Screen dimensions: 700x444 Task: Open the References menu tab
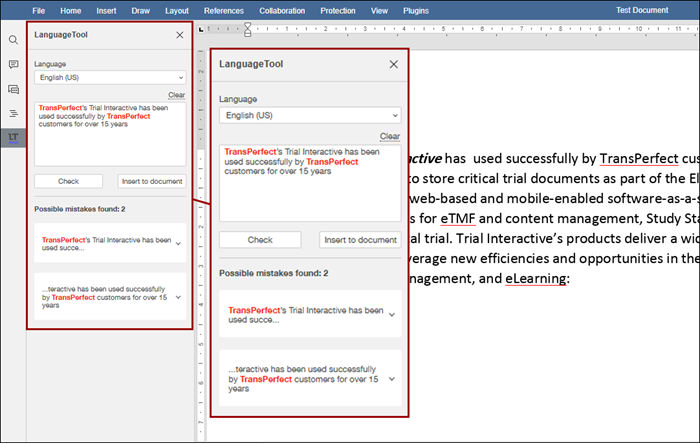[230, 10]
